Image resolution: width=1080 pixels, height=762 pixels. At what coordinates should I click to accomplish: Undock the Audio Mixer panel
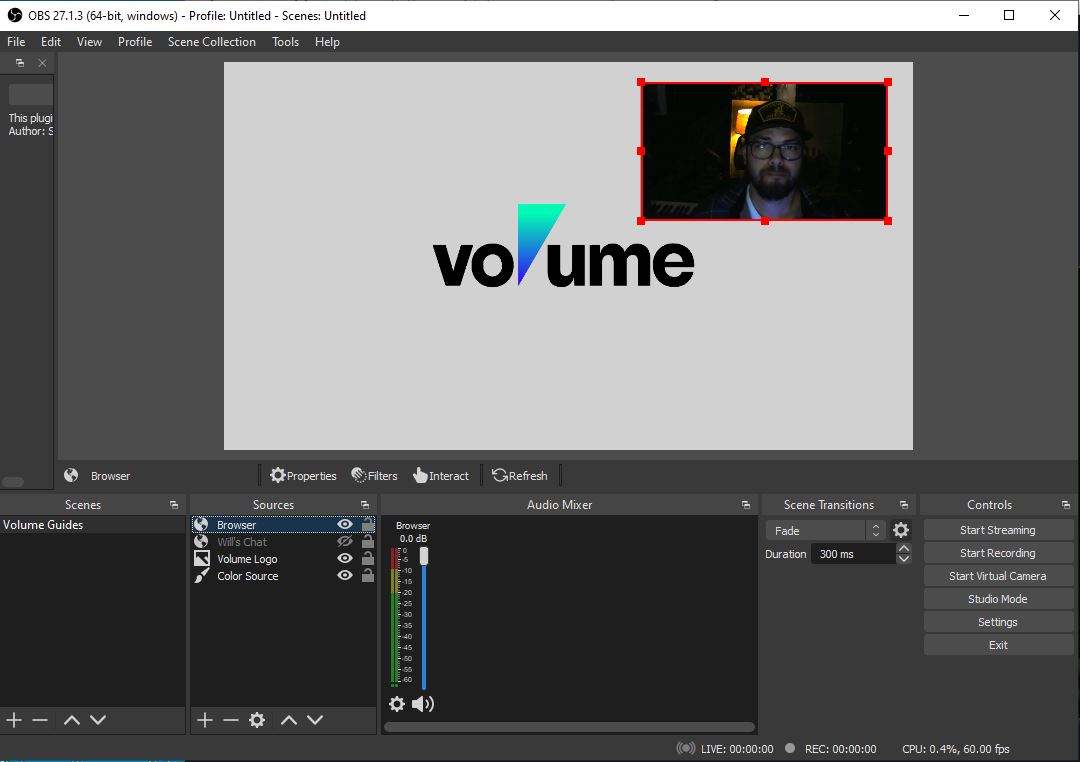(745, 505)
